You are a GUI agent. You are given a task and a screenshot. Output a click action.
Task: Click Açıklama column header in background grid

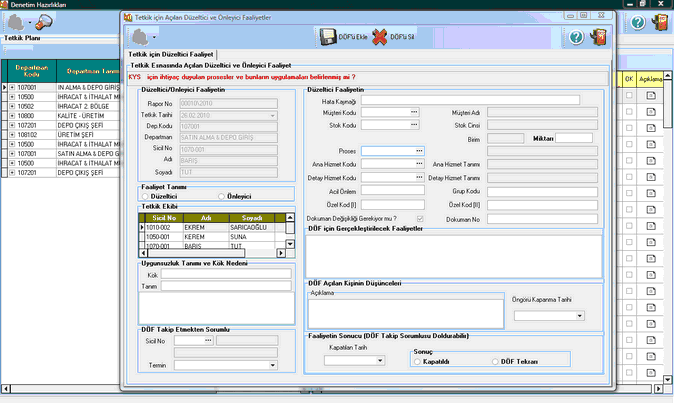pos(650,79)
